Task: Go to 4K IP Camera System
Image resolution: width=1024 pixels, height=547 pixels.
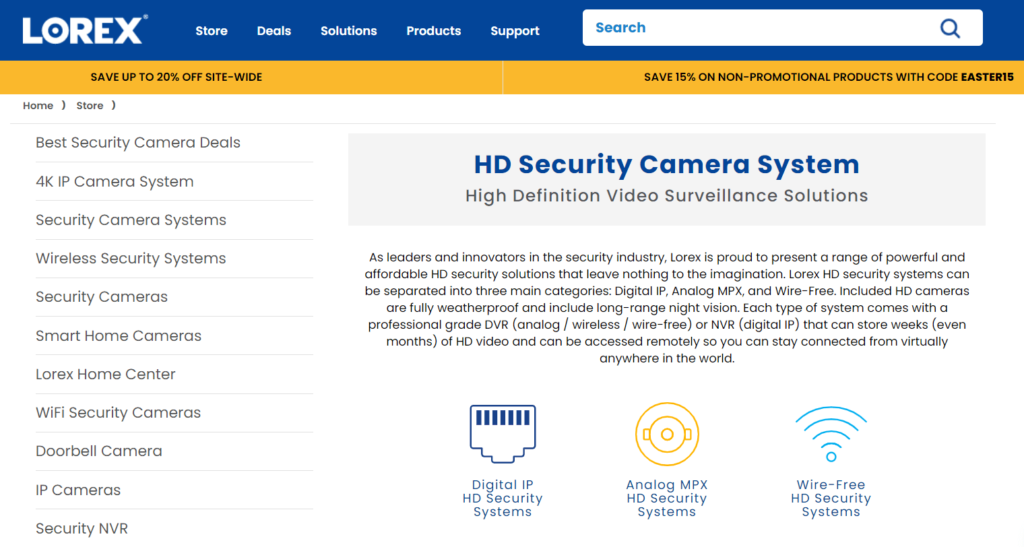Action: (115, 182)
